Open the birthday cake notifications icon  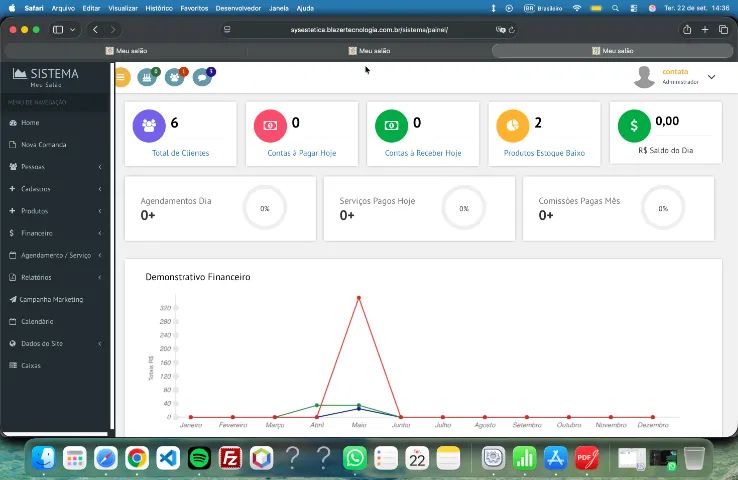pos(147,77)
